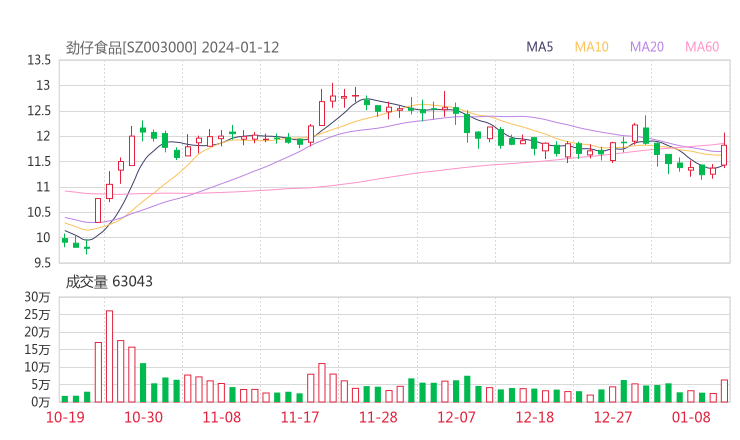
Task: Click the 13.5 price axis label
Action: tap(39, 60)
